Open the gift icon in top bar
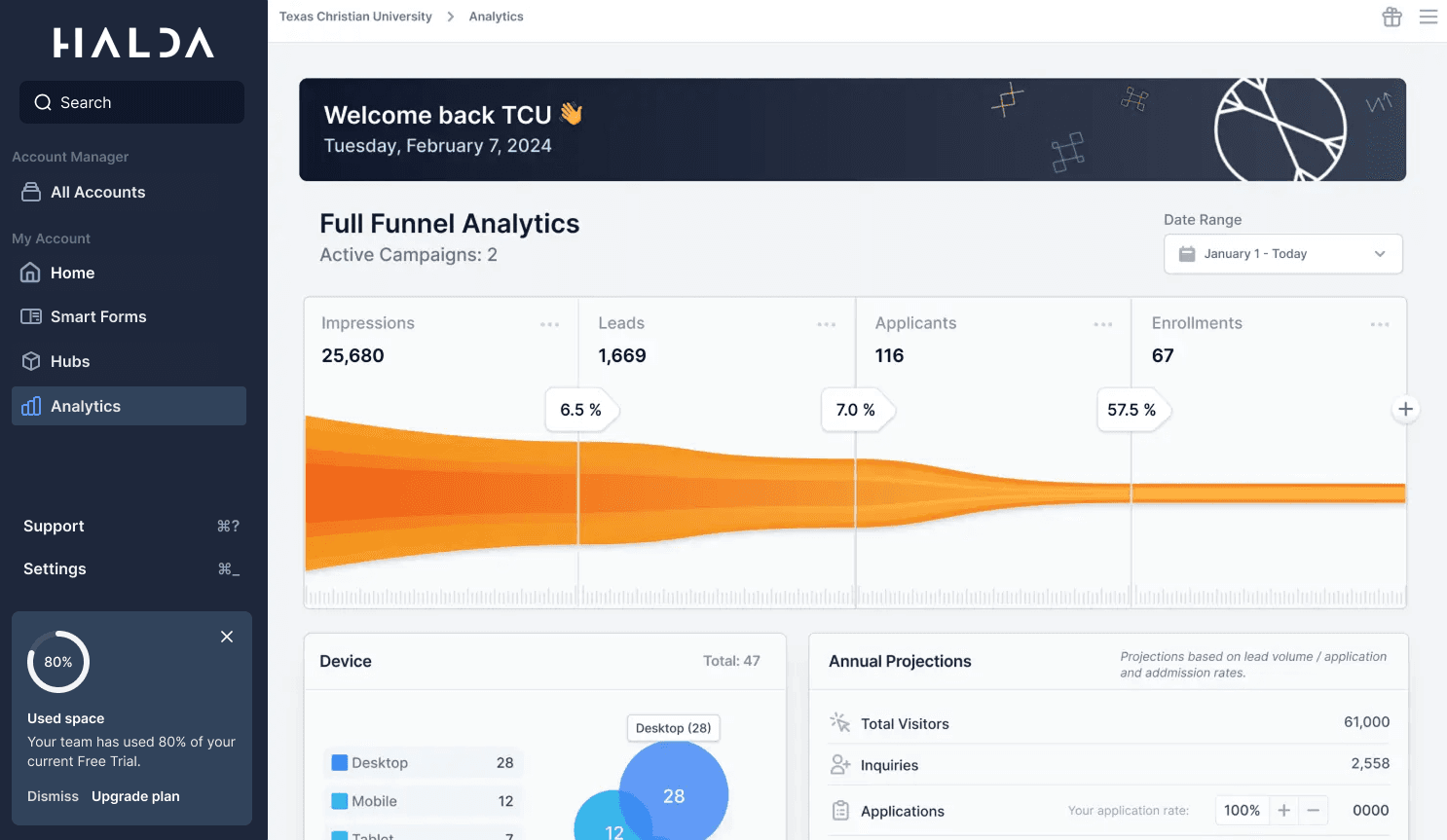This screenshot has height=840, width=1447. click(1392, 17)
